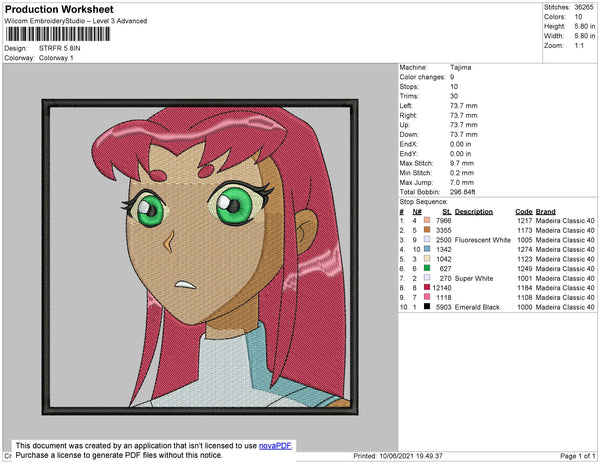Click the 'Fluorescent White' description
600x464 pixels.
(x=483, y=240)
